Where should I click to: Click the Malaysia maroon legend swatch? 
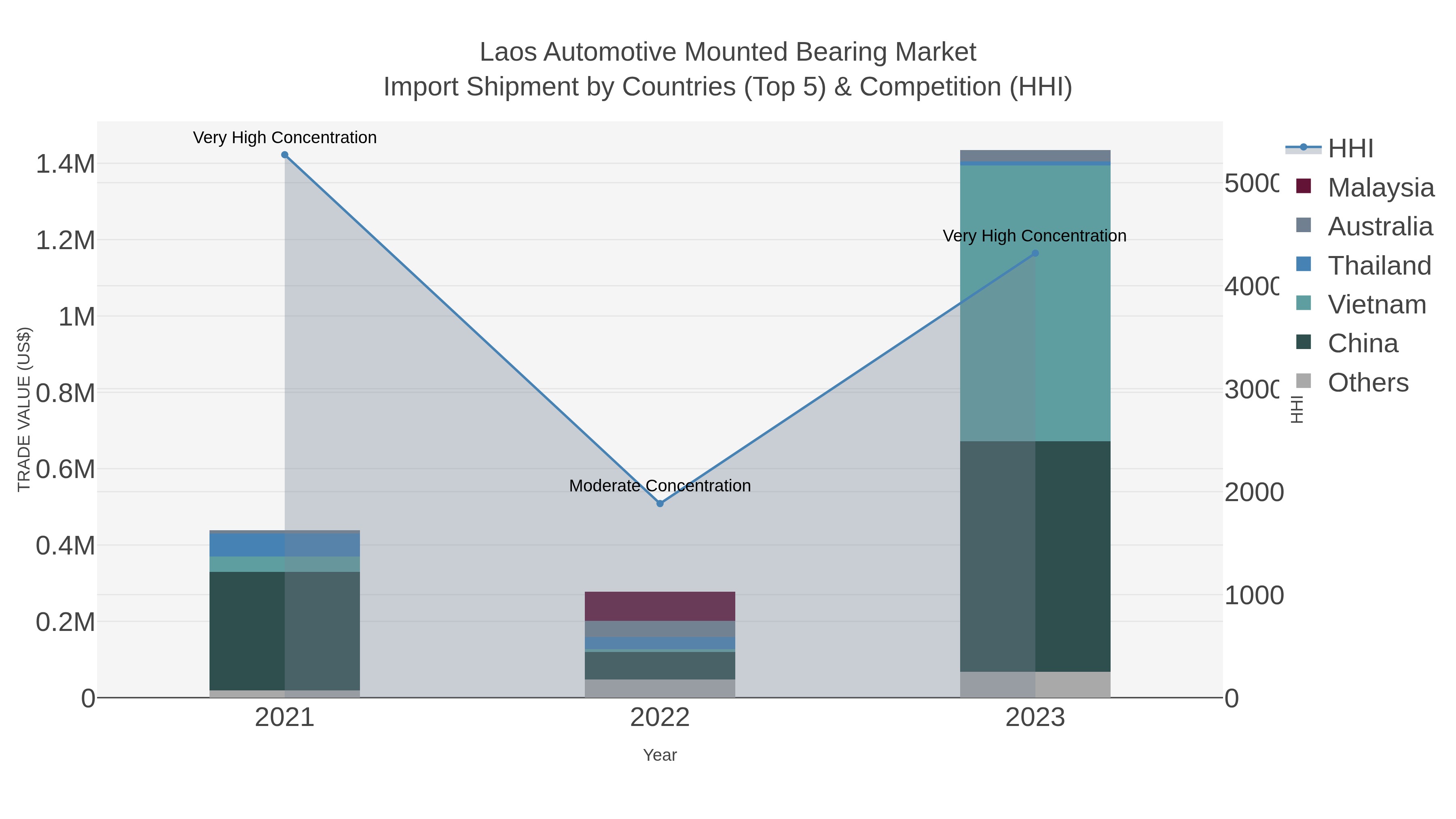[x=1304, y=186]
